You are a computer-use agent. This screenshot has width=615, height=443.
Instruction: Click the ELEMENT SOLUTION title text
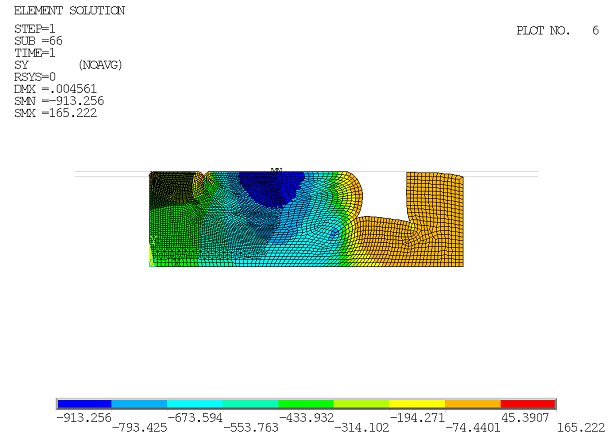tap(69, 11)
